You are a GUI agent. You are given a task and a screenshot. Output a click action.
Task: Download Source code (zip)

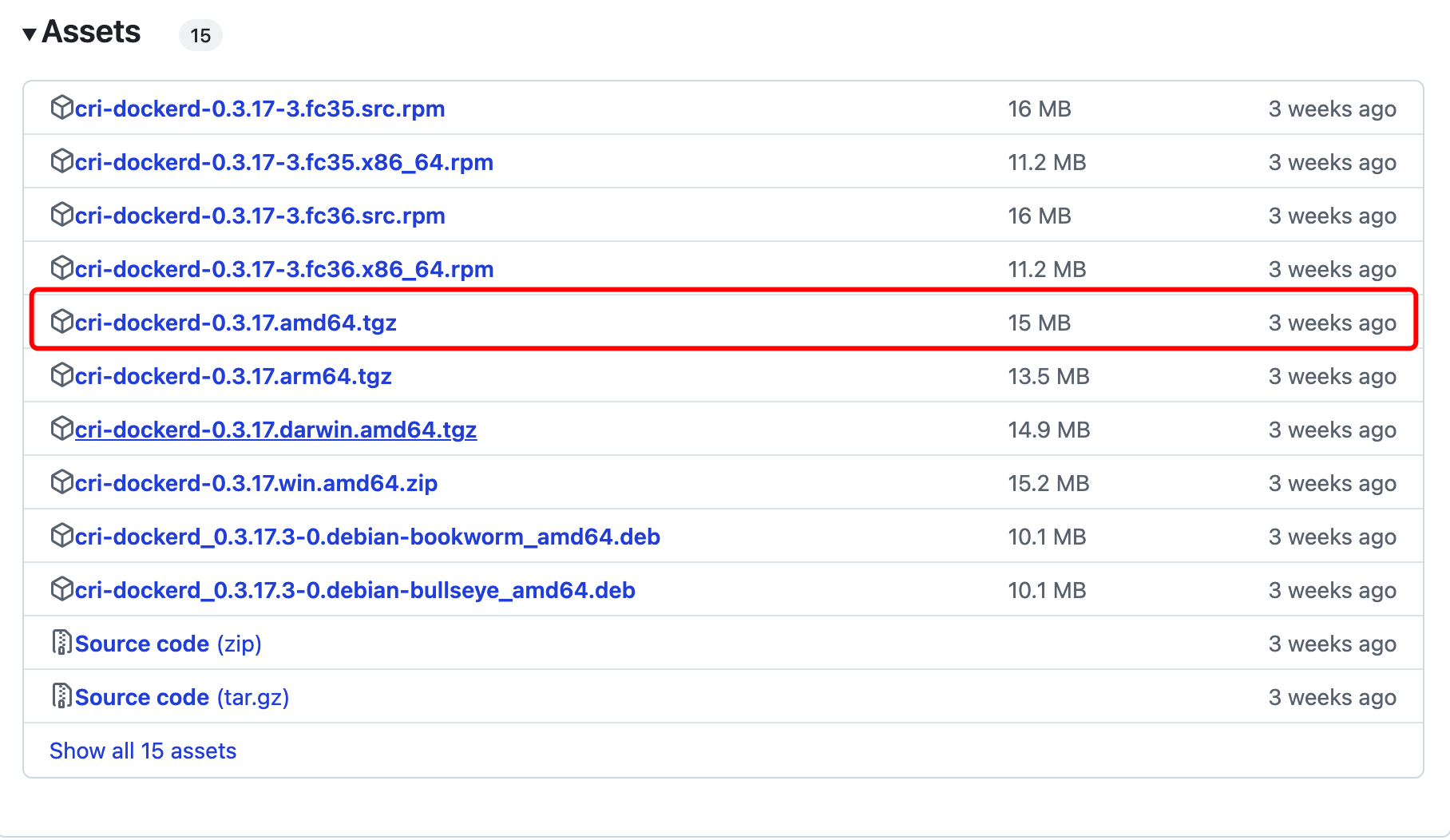168,644
